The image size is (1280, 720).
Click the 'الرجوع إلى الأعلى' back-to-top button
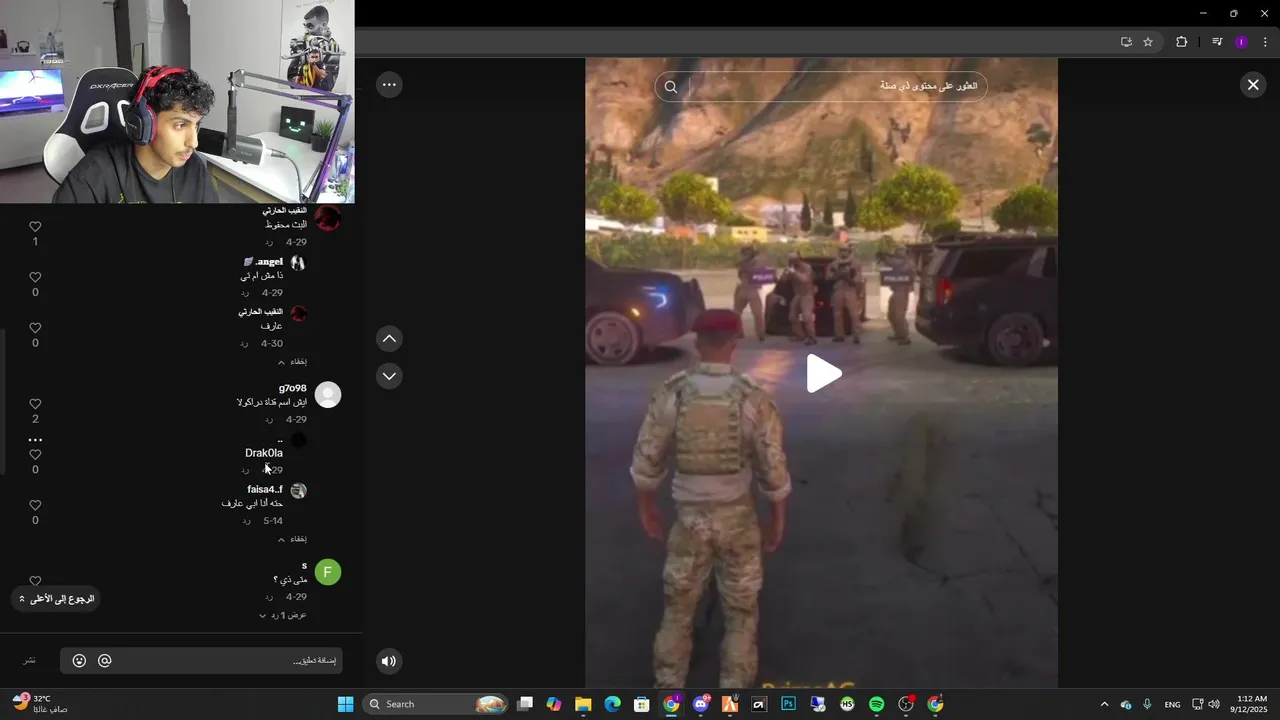pos(56,598)
